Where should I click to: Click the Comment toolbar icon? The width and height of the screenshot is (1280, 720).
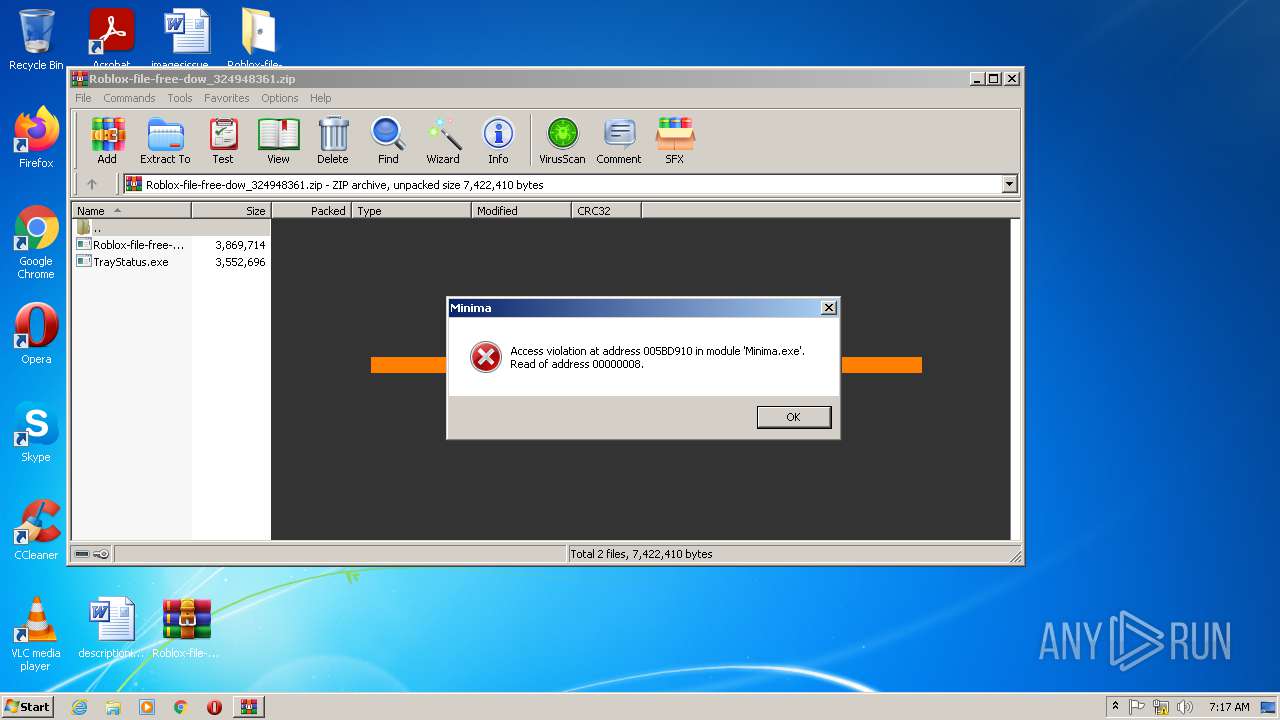coord(619,141)
